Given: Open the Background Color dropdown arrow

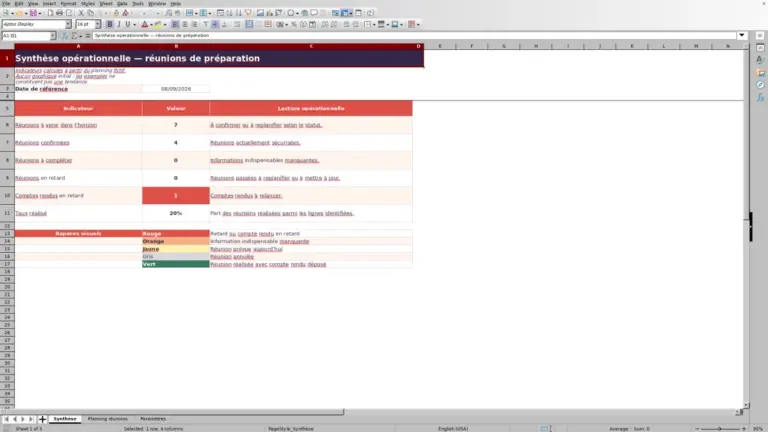Looking at the screenshot, I should point(165,24).
